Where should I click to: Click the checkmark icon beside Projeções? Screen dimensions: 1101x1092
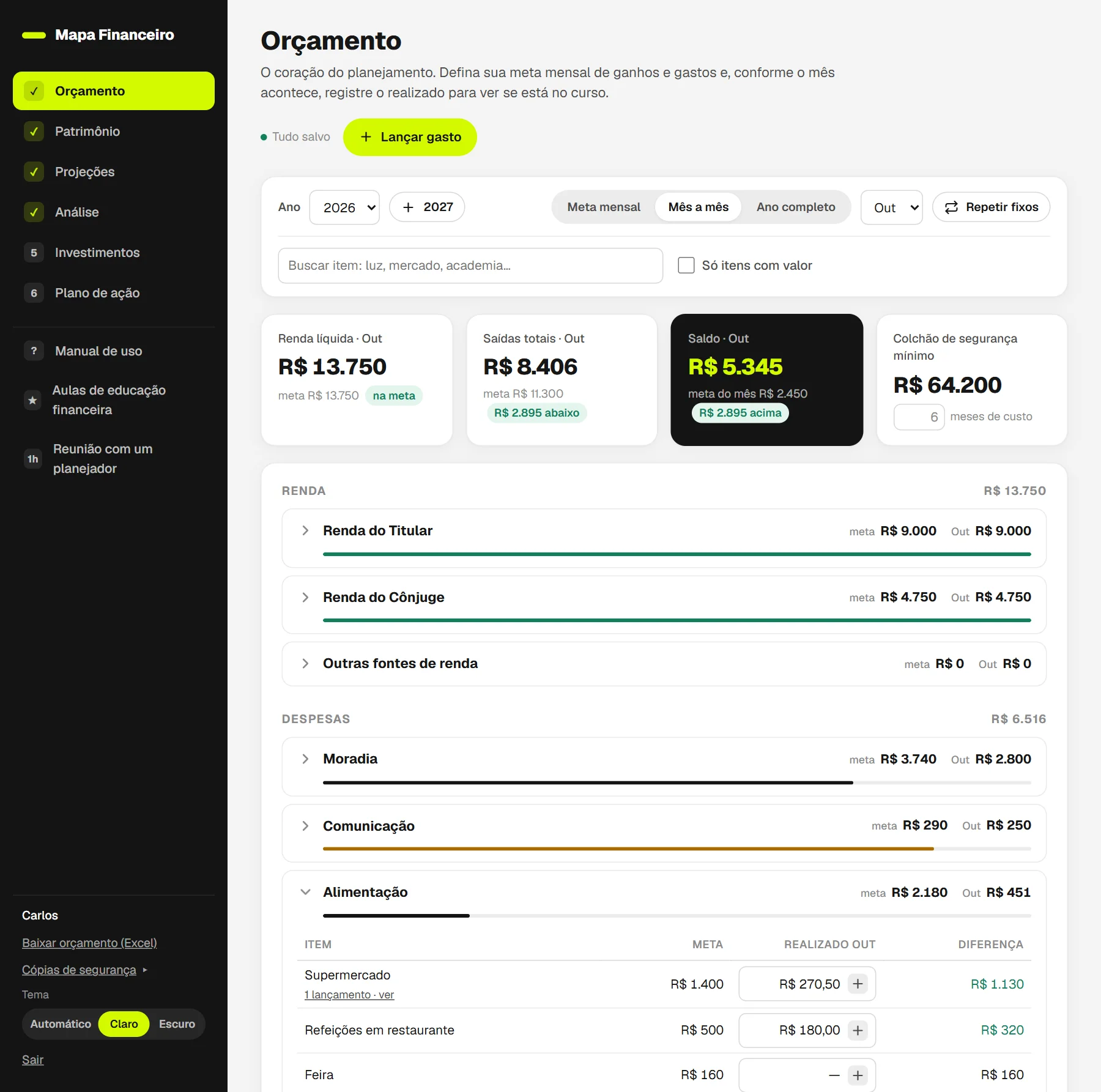pyautogui.click(x=34, y=172)
